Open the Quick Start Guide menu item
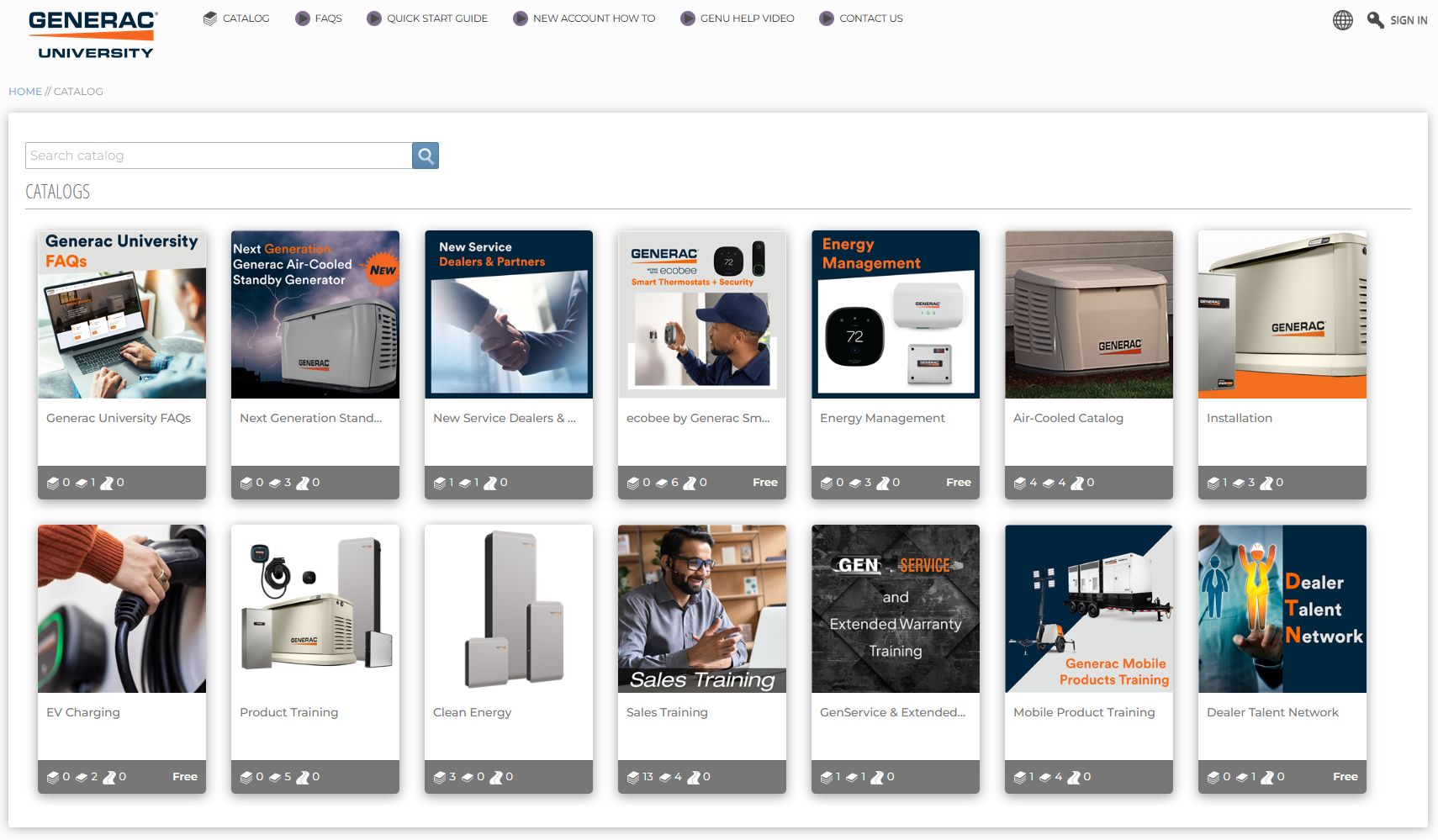This screenshot has width=1438, height=840. (437, 18)
